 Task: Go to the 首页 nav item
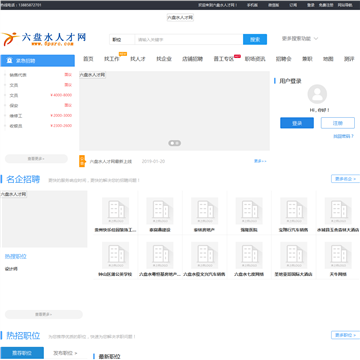[88, 59]
